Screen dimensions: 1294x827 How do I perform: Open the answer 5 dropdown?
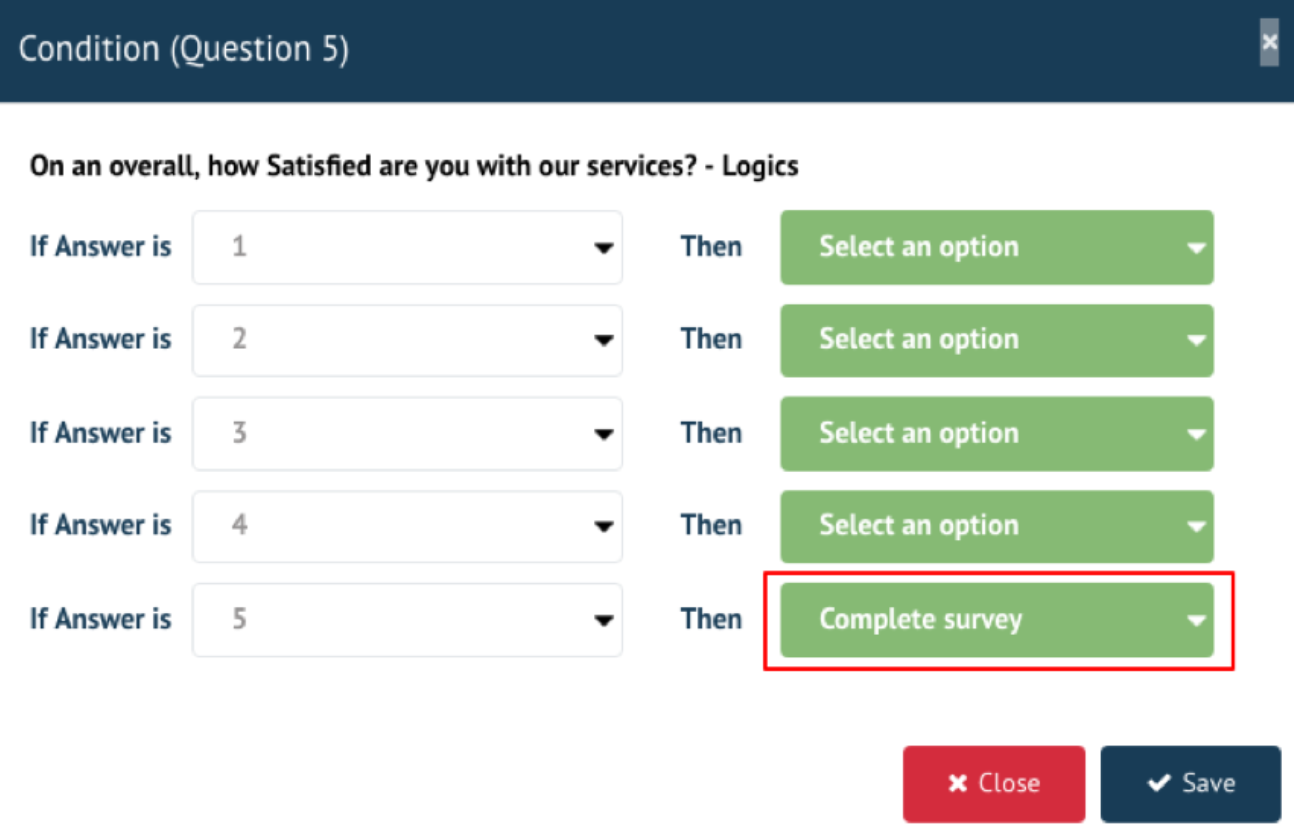407,620
